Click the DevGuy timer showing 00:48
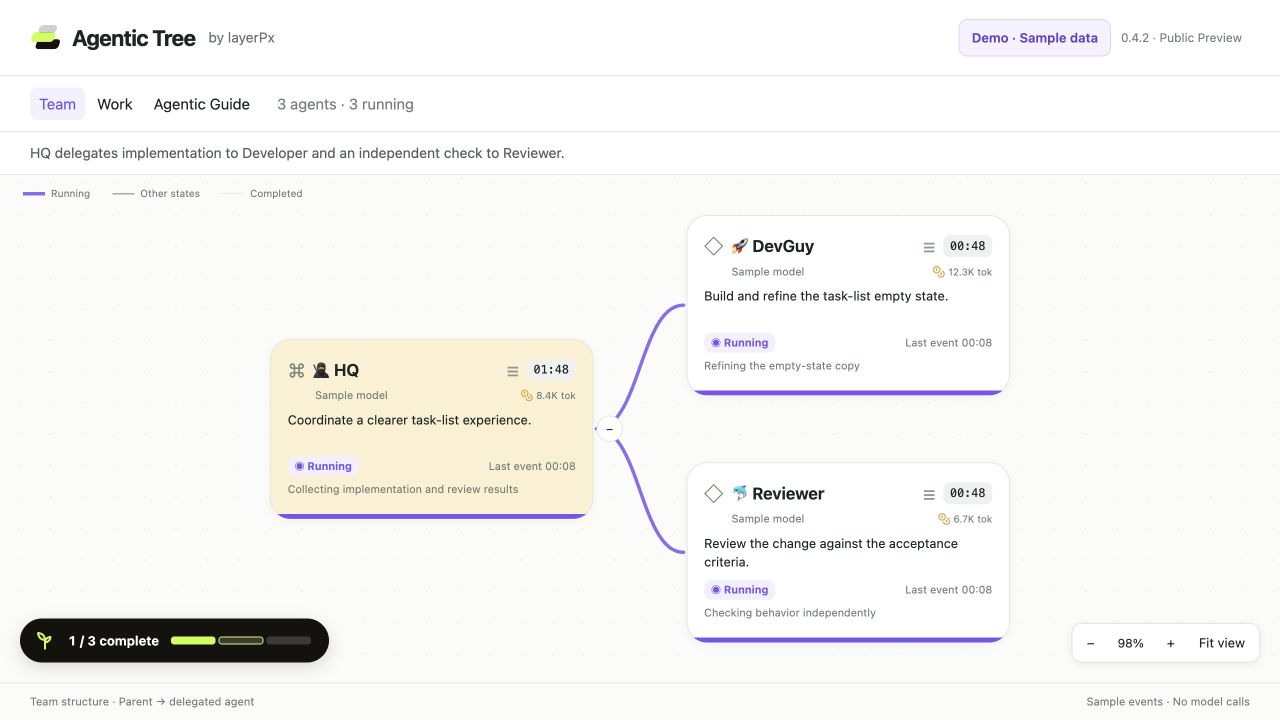Screen dimensions: 1280x720 [968, 246]
